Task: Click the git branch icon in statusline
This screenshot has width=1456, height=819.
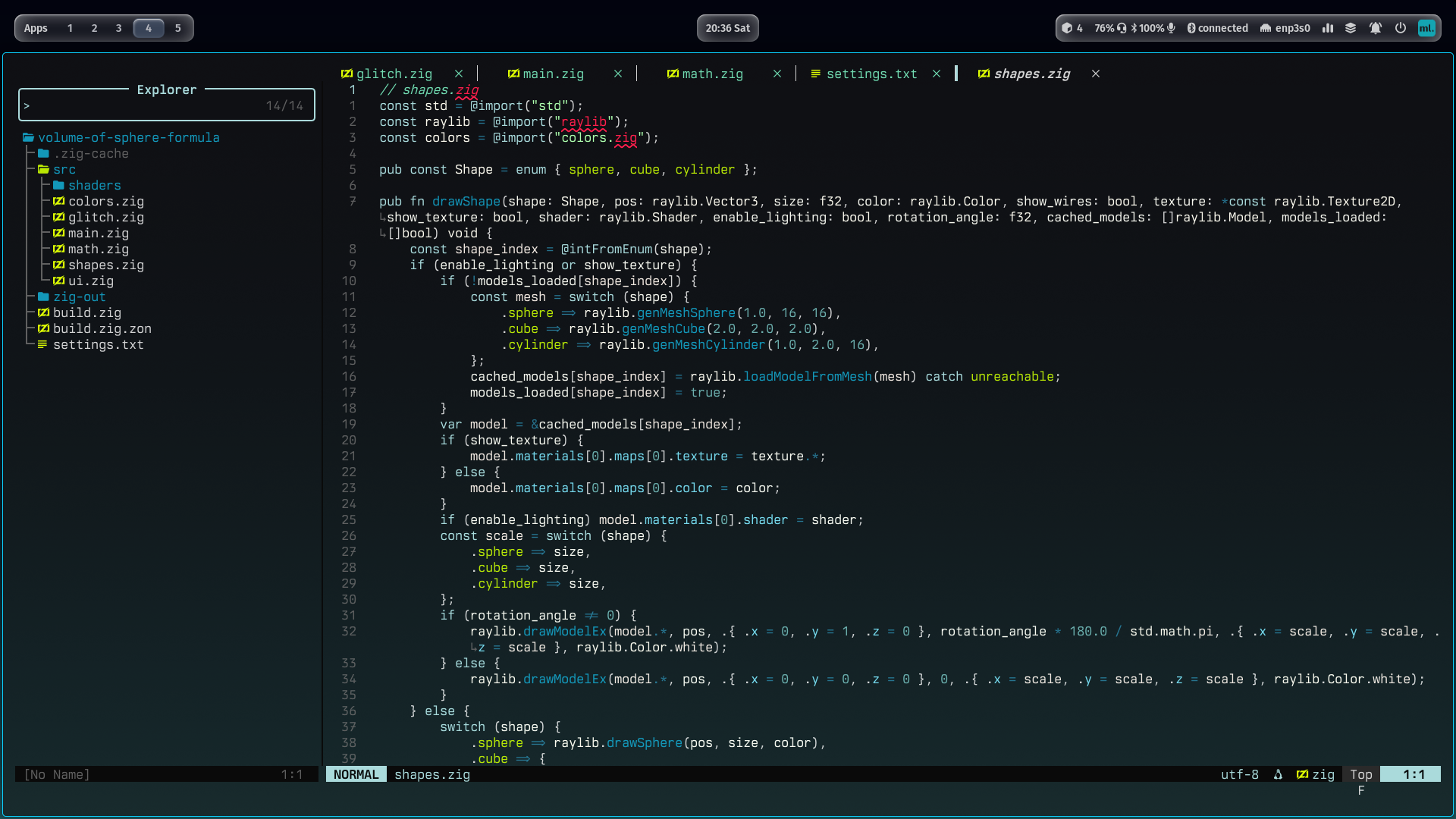Action: tap(1278, 774)
